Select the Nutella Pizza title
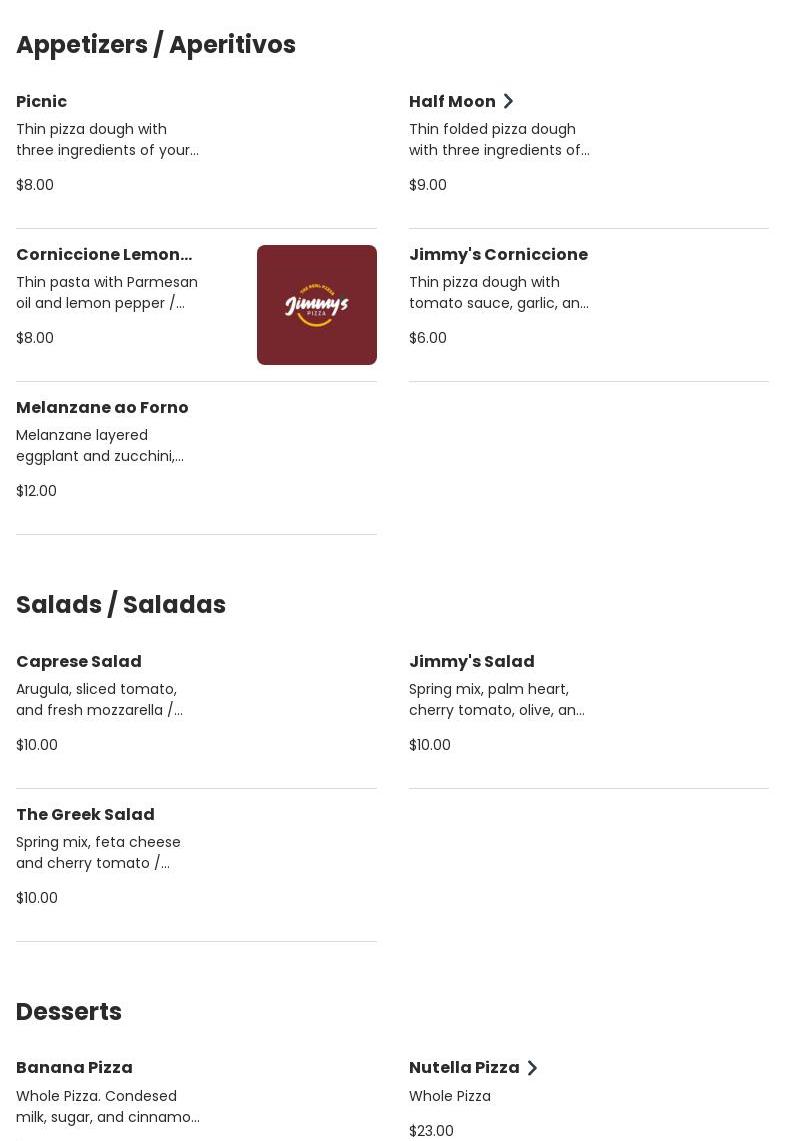The width and height of the screenshot is (785, 1141). [464, 1067]
